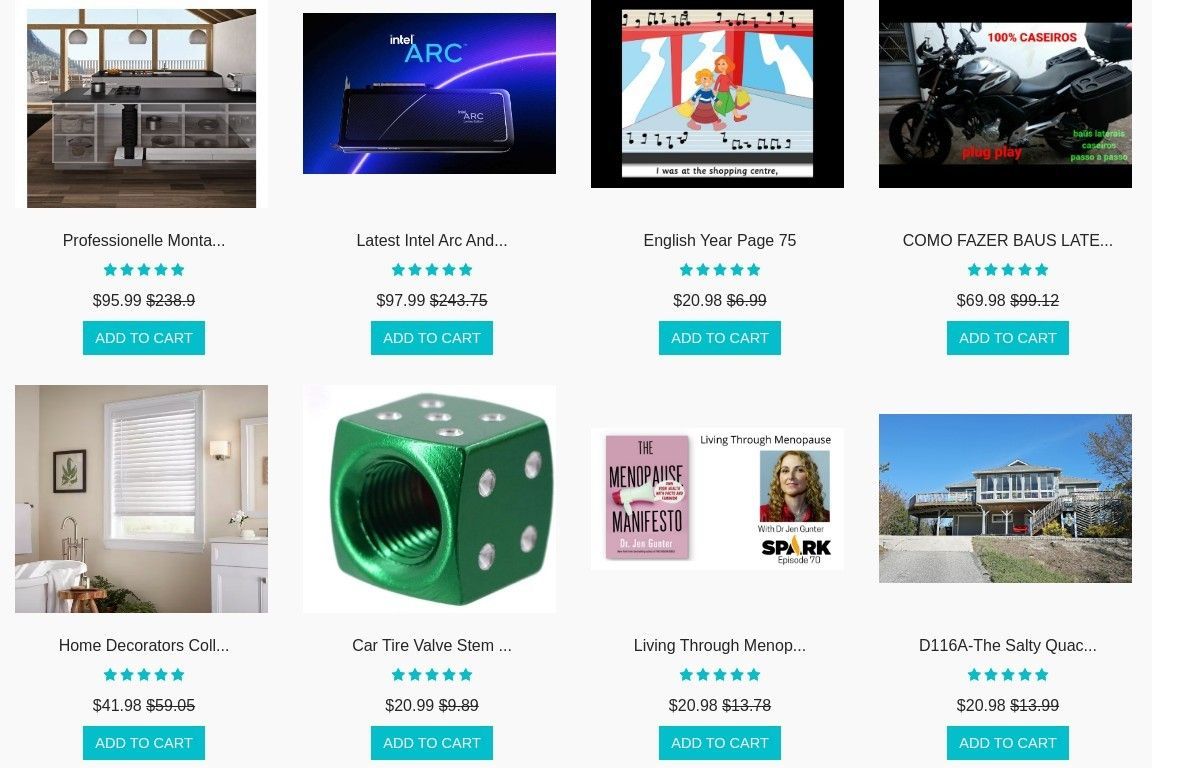Open the Latest Intel Arc And... title link
This screenshot has width=1200, height=768.
coord(432,240)
